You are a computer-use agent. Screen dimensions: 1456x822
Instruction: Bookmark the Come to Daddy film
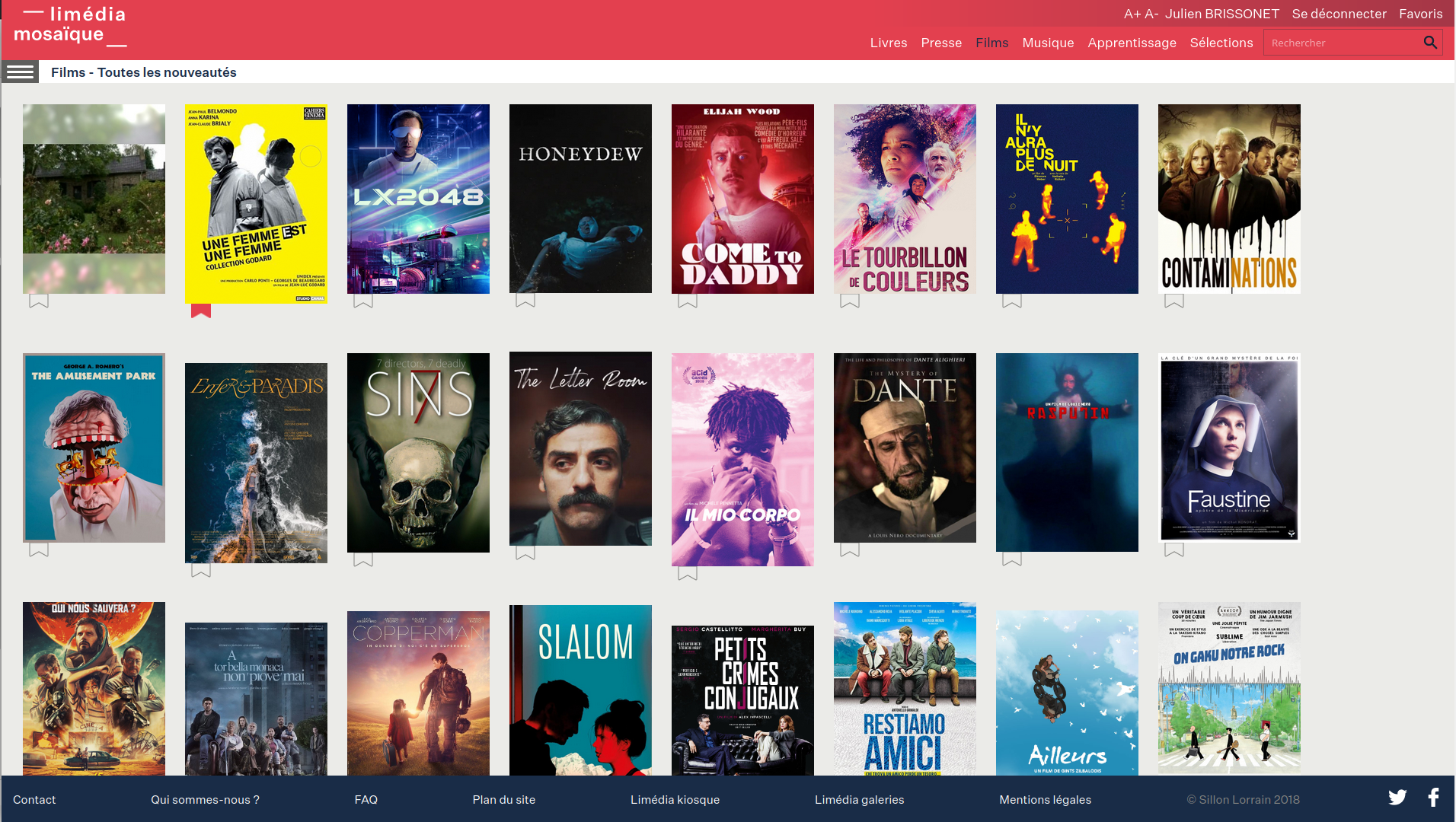tap(688, 301)
